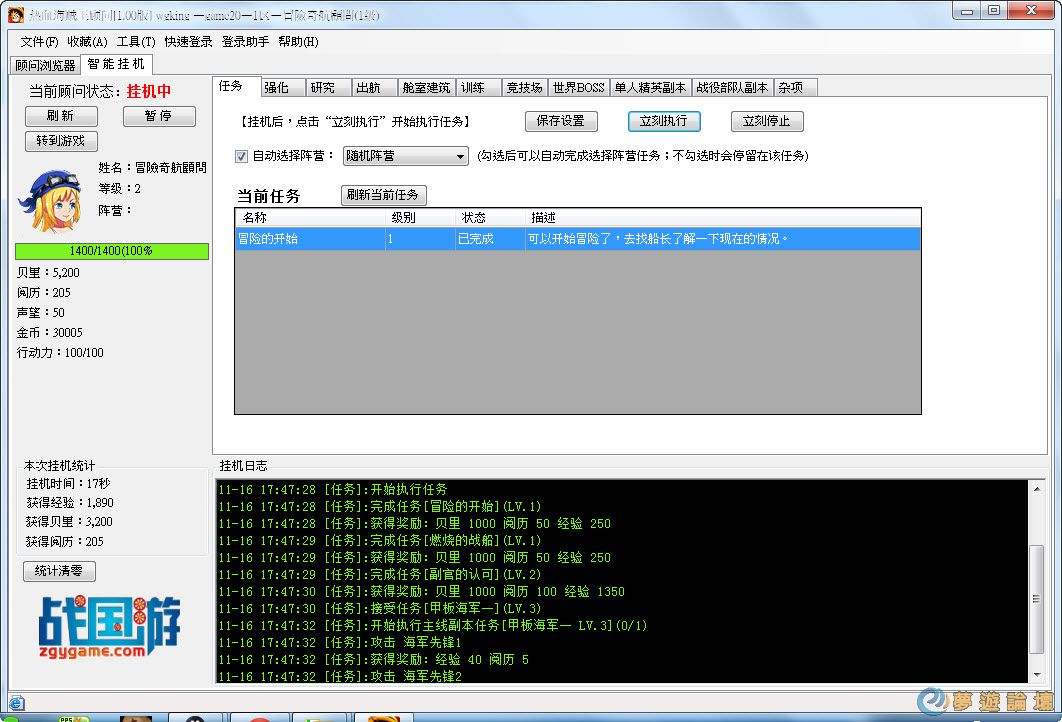This screenshot has width=1062, height=722.
Task: Click the 统计清零 button
Action: tap(59, 572)
